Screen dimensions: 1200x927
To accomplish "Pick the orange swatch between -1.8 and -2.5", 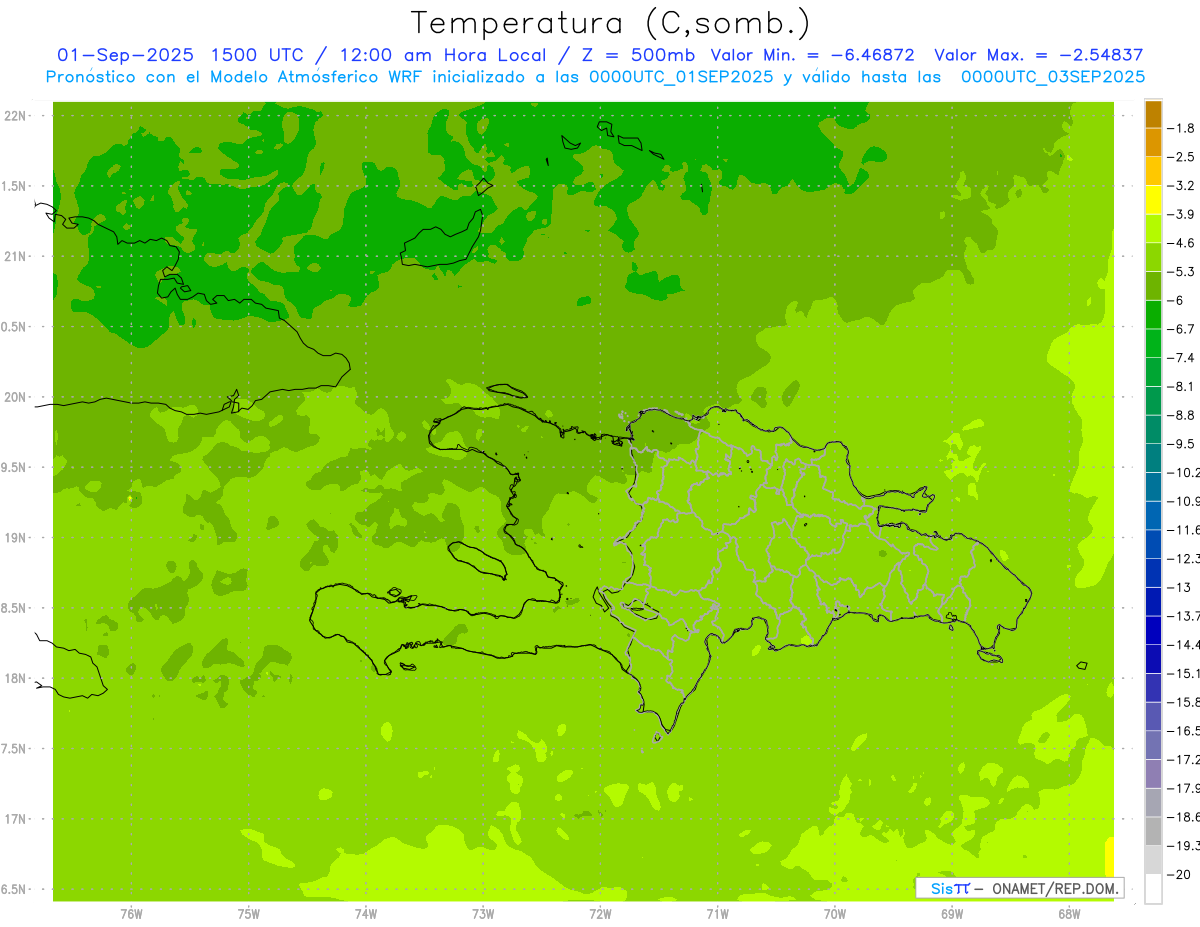I will coord(1153,143).
